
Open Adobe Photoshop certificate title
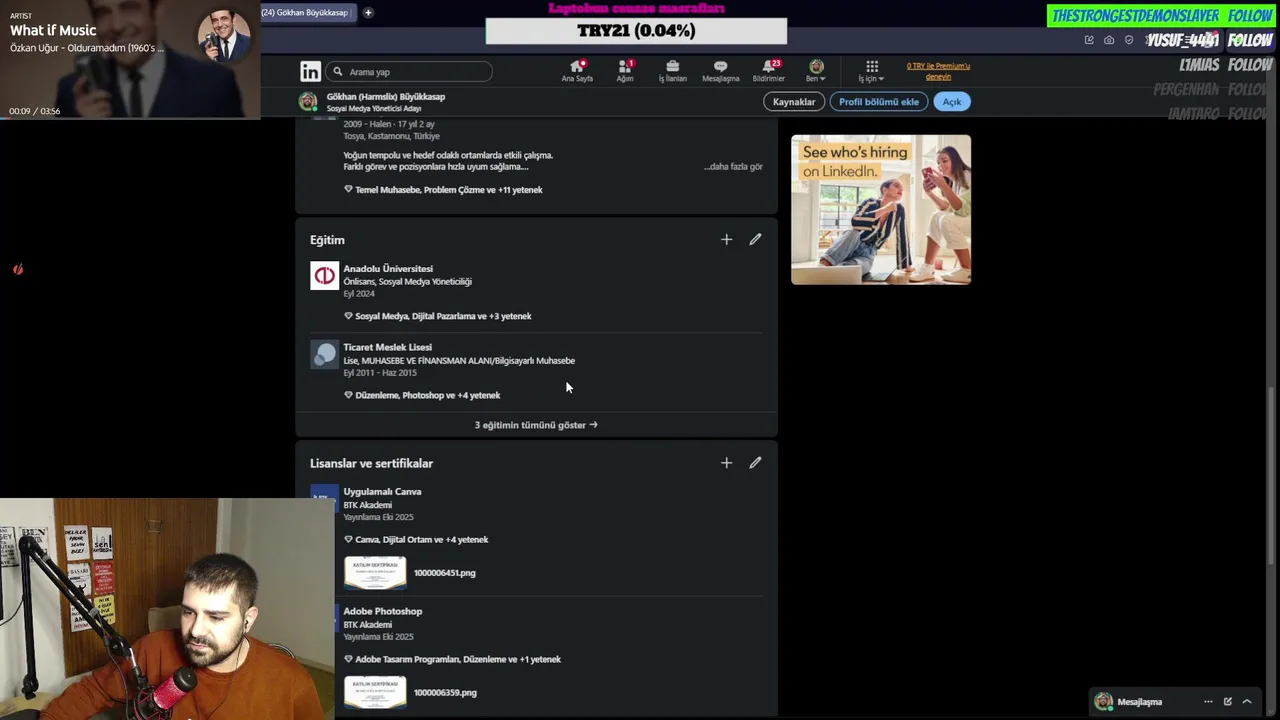pos(383,611)
